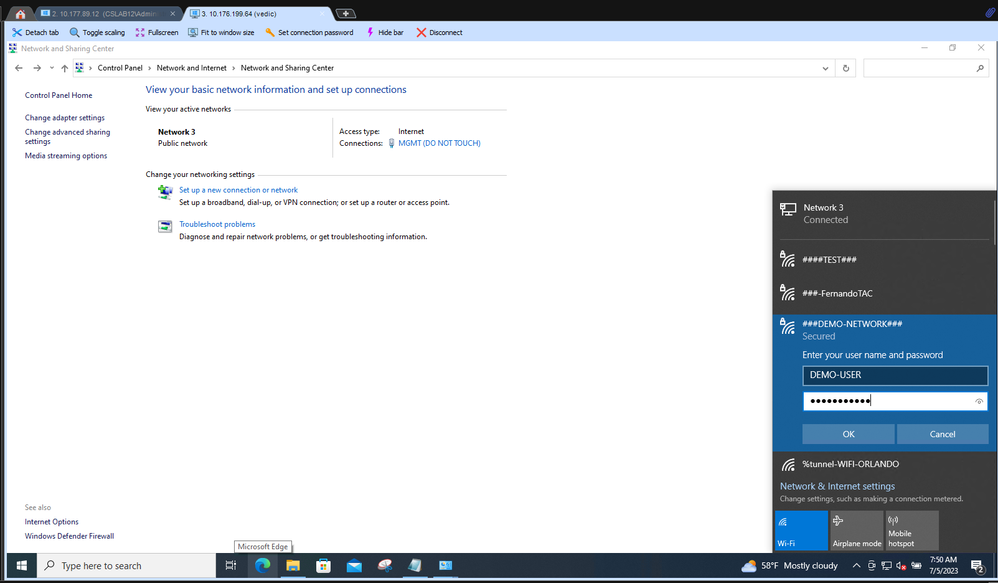The width and height of the screenshot is (998, 583).
Task: Expand the address bar history dropdown
Action: pyautogui.click(x=825, y=68)
